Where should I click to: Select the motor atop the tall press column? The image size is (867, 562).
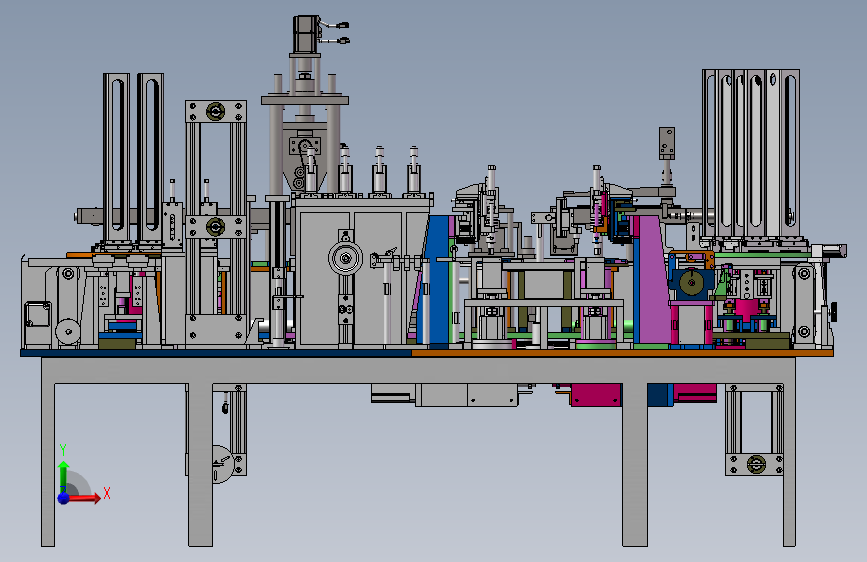(x=306, y=35)
